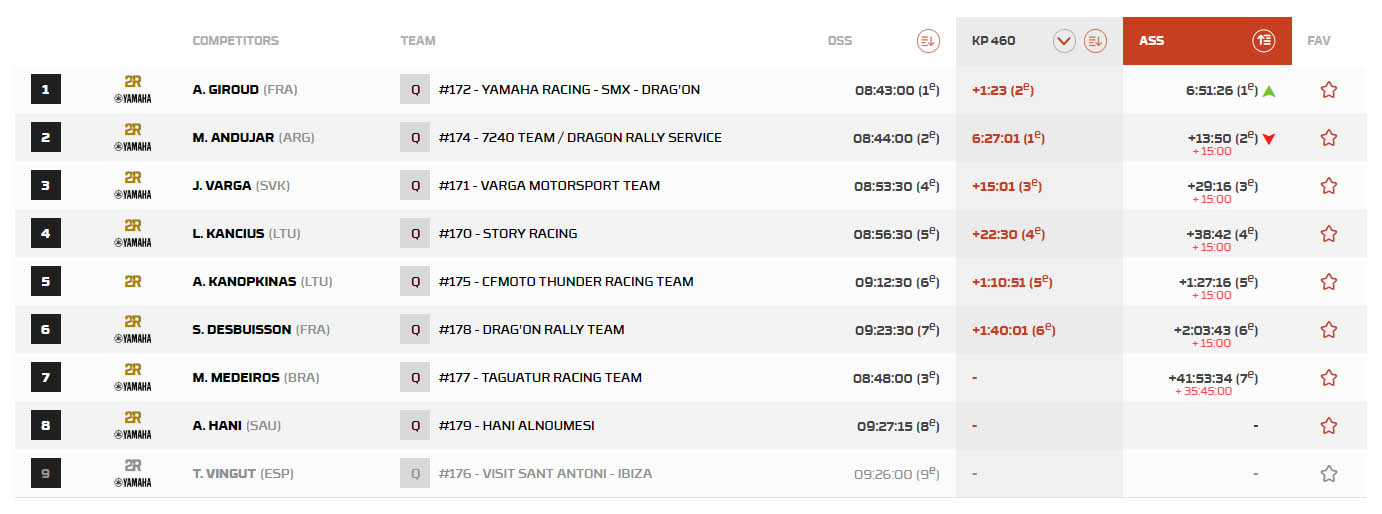Click the Q badge beside #175 CFMOTO Thunder
The width and height of the screenshot is (1382, 514).
(415, 282)
